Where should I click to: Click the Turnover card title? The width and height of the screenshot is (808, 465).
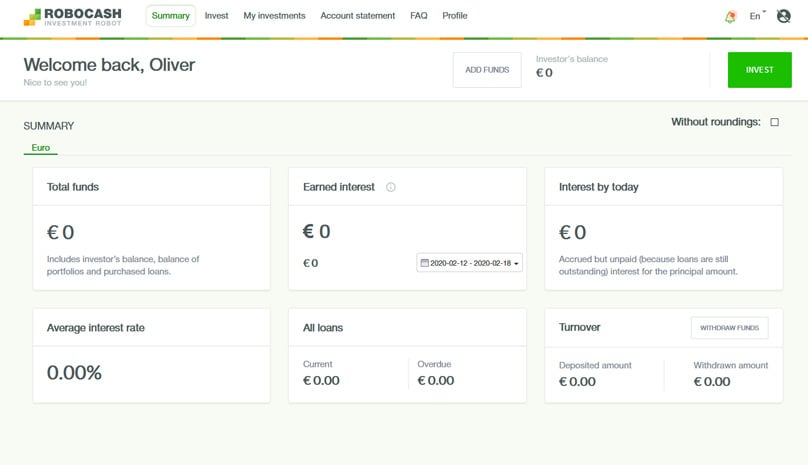(579, 327)
